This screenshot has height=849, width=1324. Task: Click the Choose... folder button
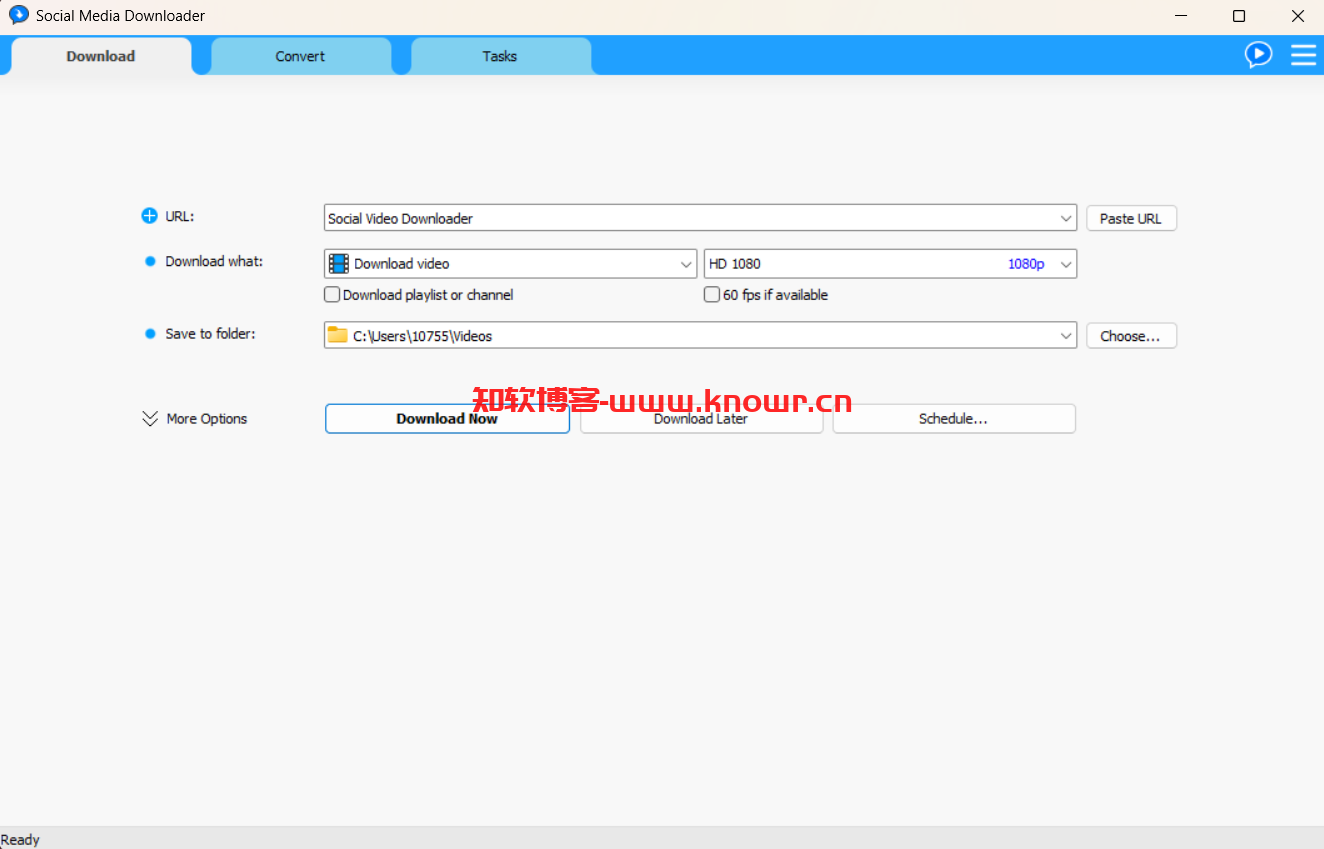pyautogui.click(x=1131, y=336)
